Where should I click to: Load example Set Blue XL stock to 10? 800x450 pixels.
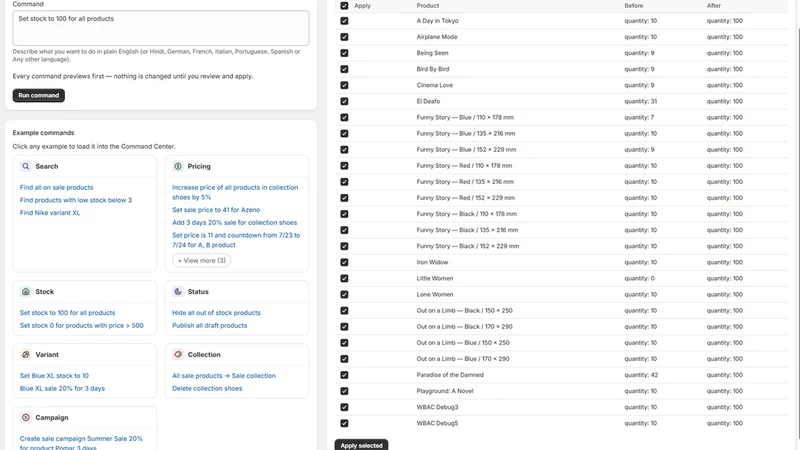(54, 376)
